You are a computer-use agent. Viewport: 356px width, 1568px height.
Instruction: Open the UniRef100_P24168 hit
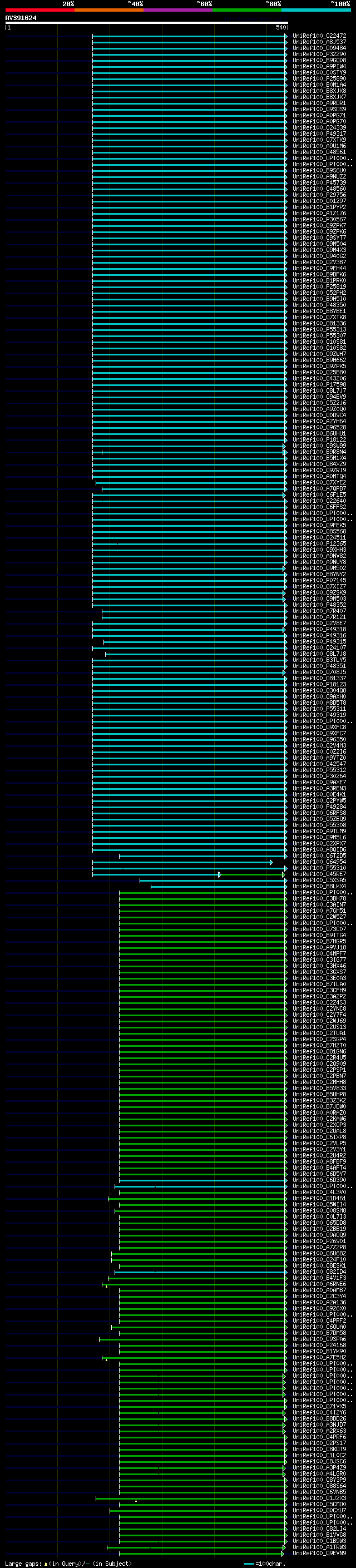point(319,1345)
